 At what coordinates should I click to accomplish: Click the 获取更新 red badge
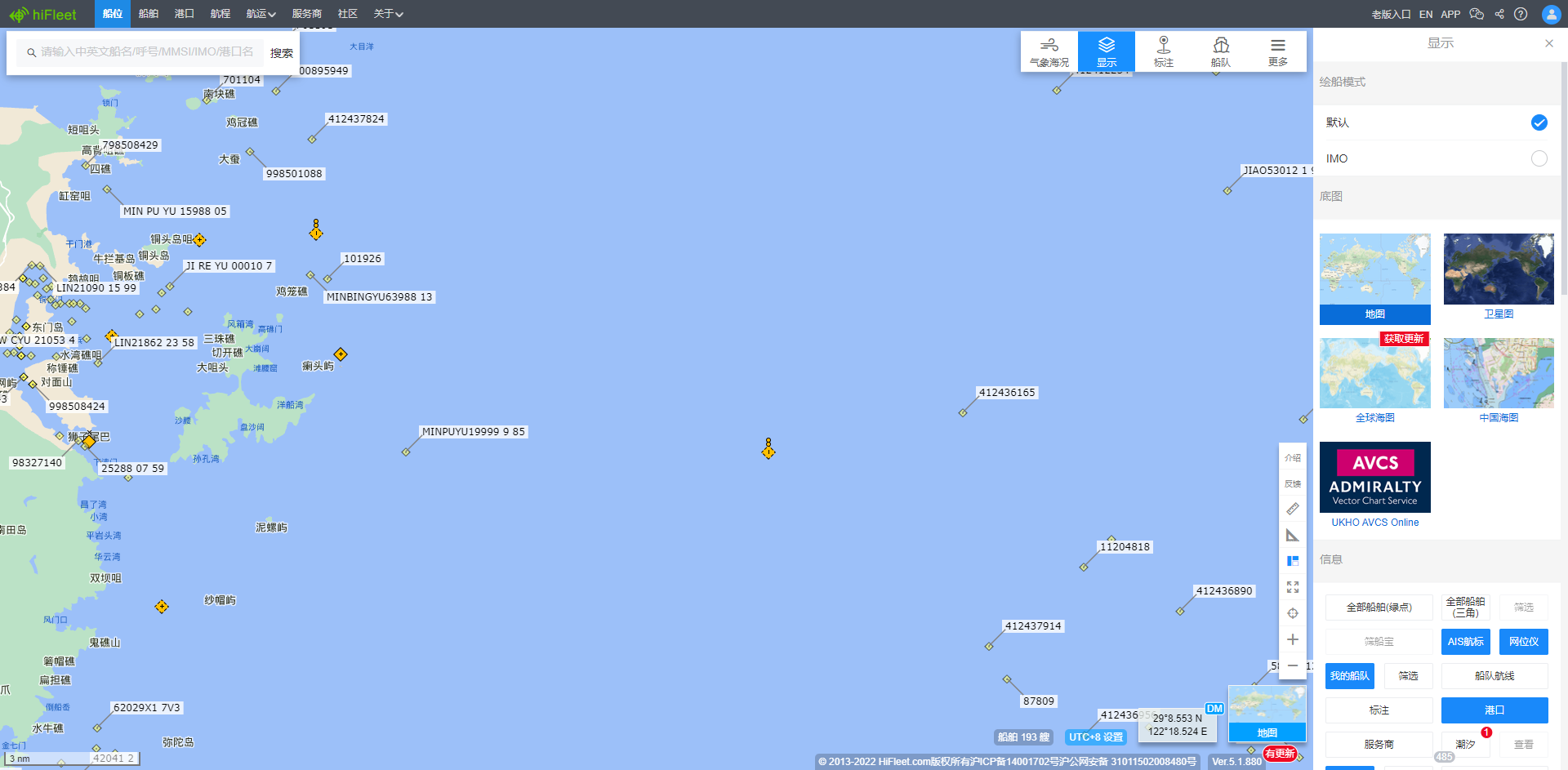coord(1404,339)
